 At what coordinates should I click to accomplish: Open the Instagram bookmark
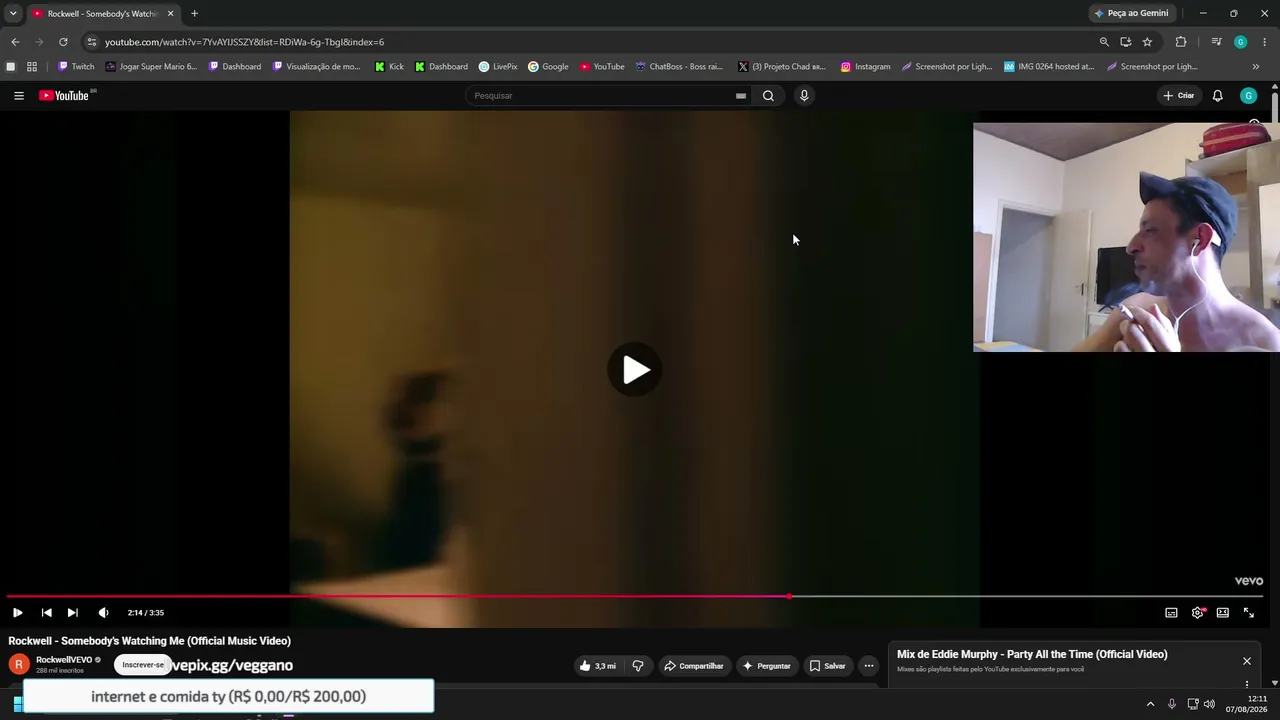click(865, 67)
